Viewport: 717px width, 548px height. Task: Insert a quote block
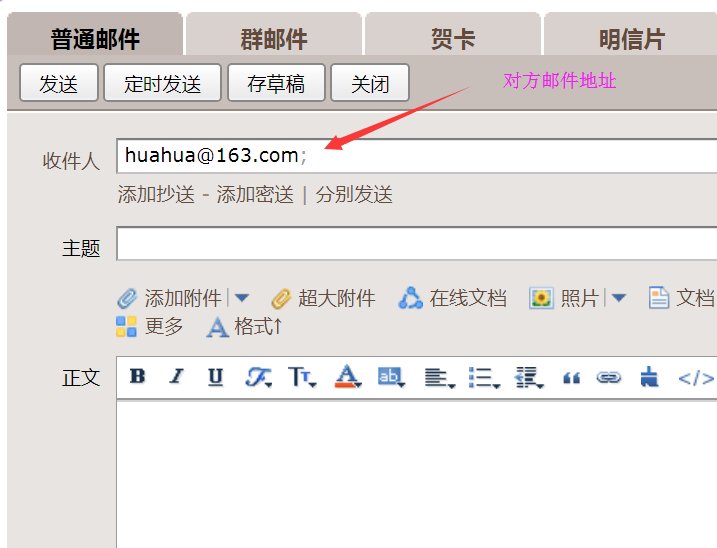point(572,378)
